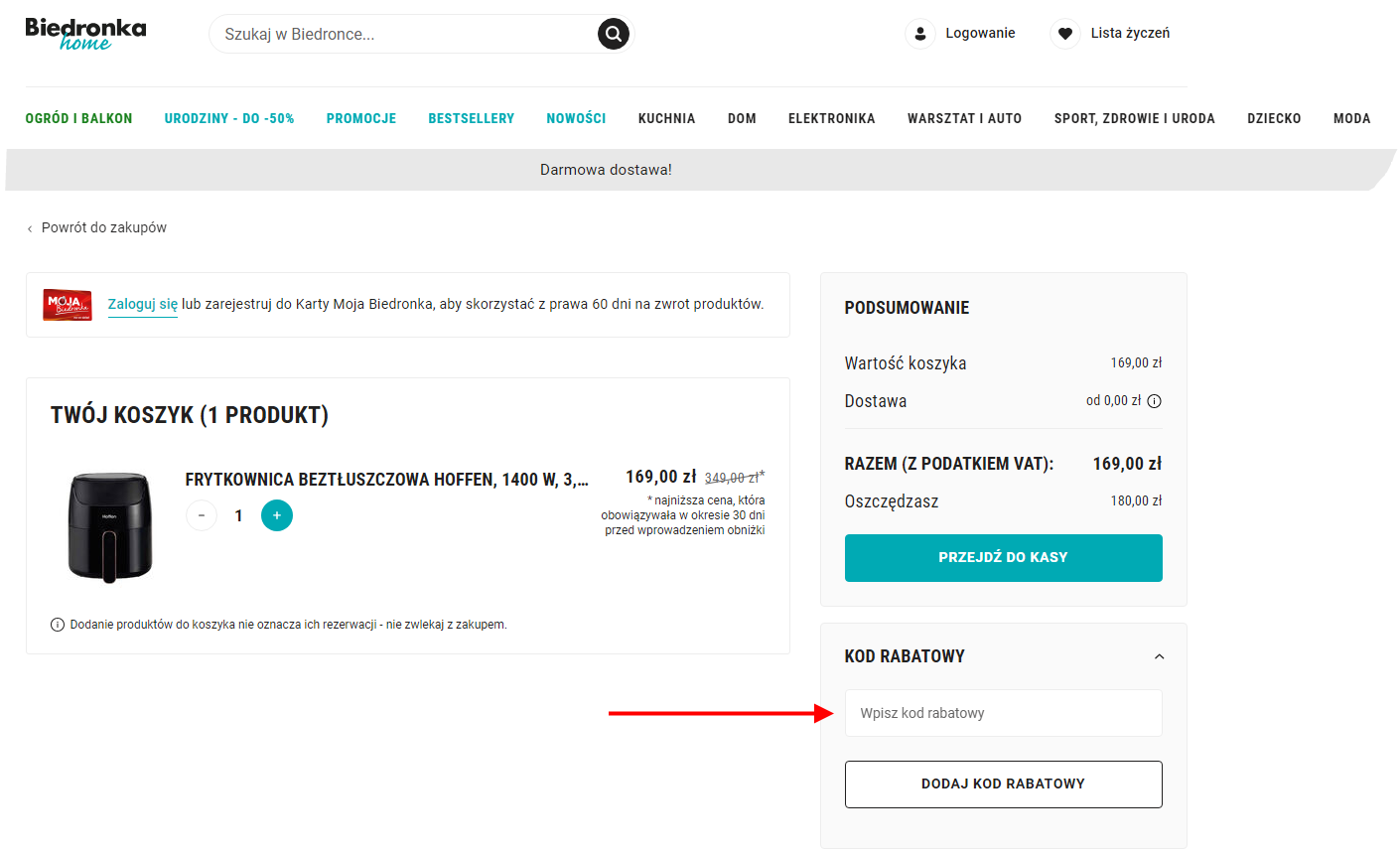Click Dodaj kod rabatowy button
The width and height of the screenshot is (1400, 855).
(x=1004, y=784)
